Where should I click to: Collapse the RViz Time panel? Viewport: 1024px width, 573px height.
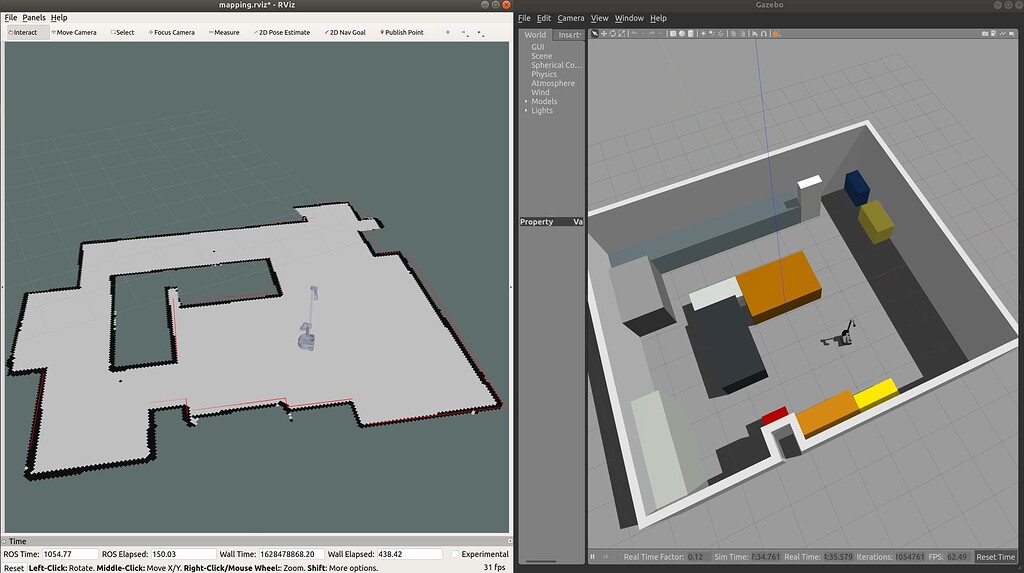click(x=4, y=541)
